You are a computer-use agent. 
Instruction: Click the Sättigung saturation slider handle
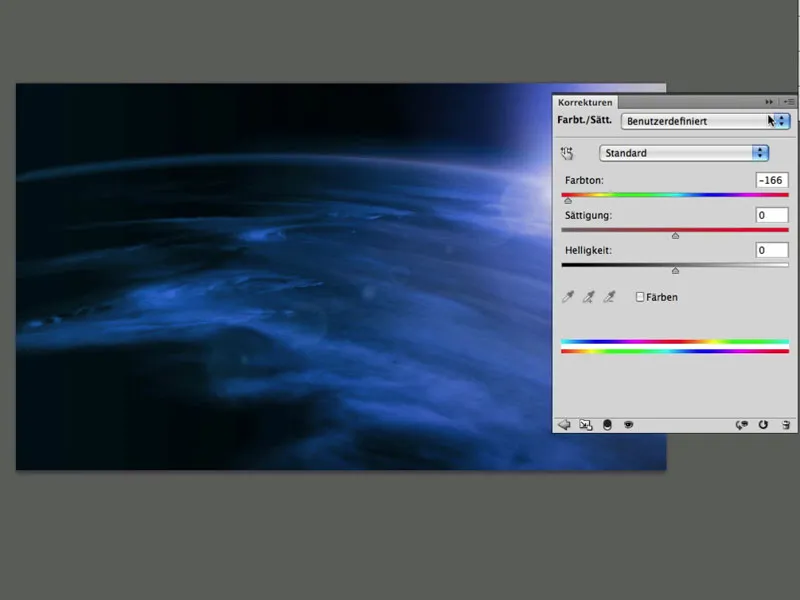tap(676, 236)
